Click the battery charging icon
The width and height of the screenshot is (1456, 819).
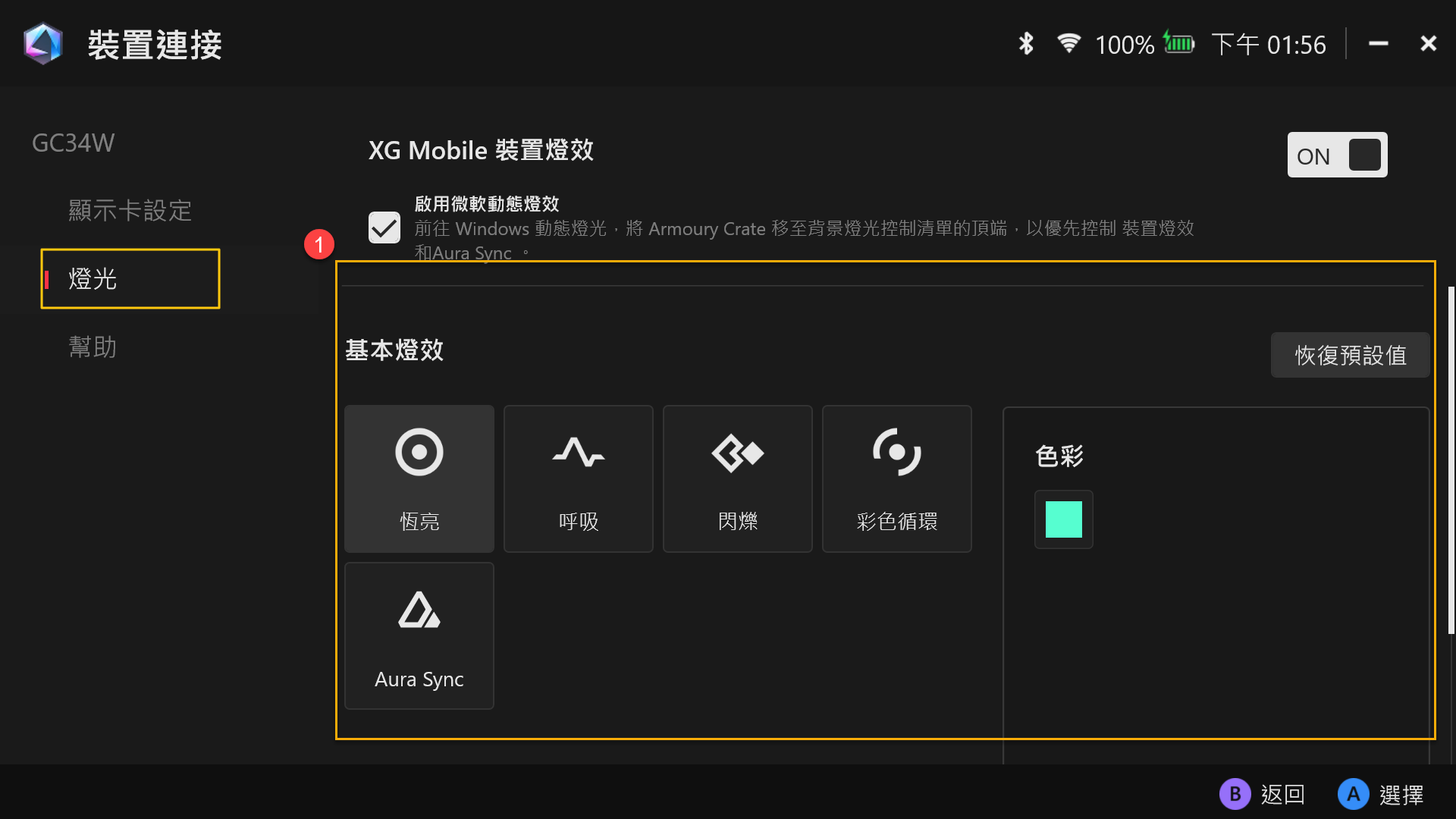point(1179,43)
